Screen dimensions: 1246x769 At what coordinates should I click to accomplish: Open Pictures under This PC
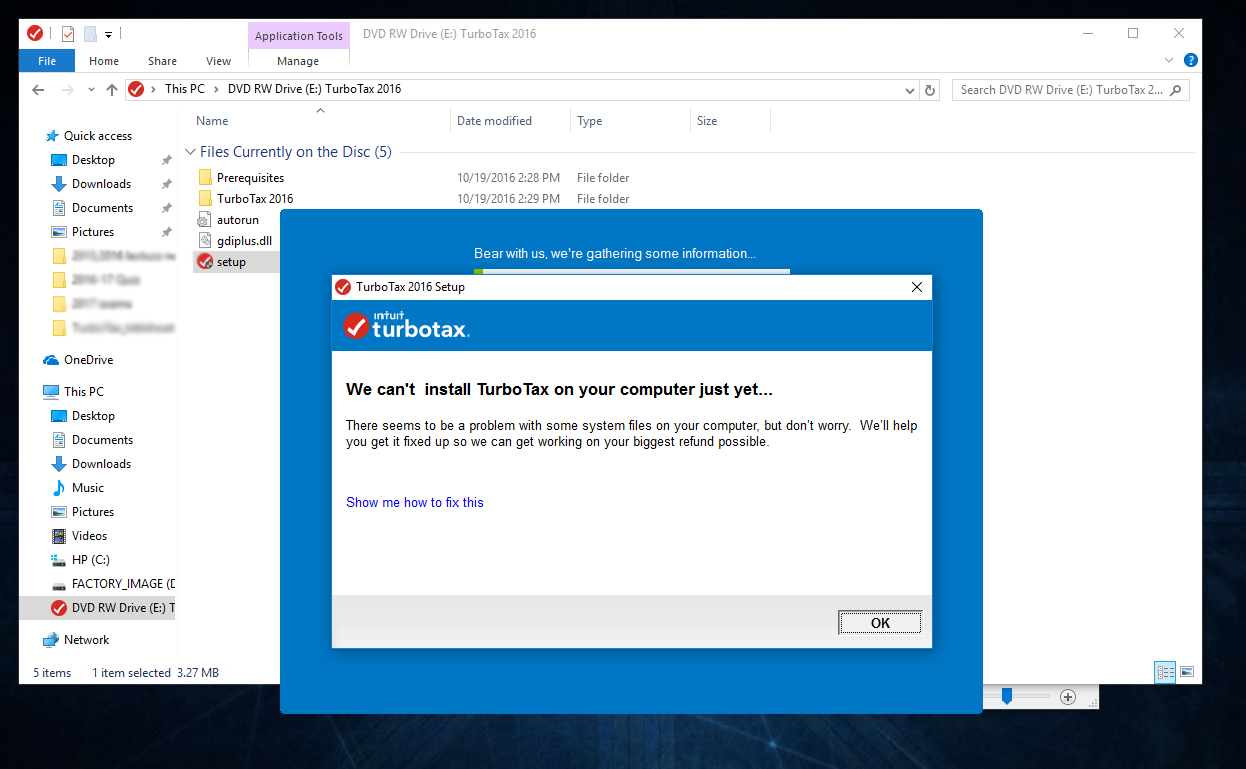(x=92, y=512)
